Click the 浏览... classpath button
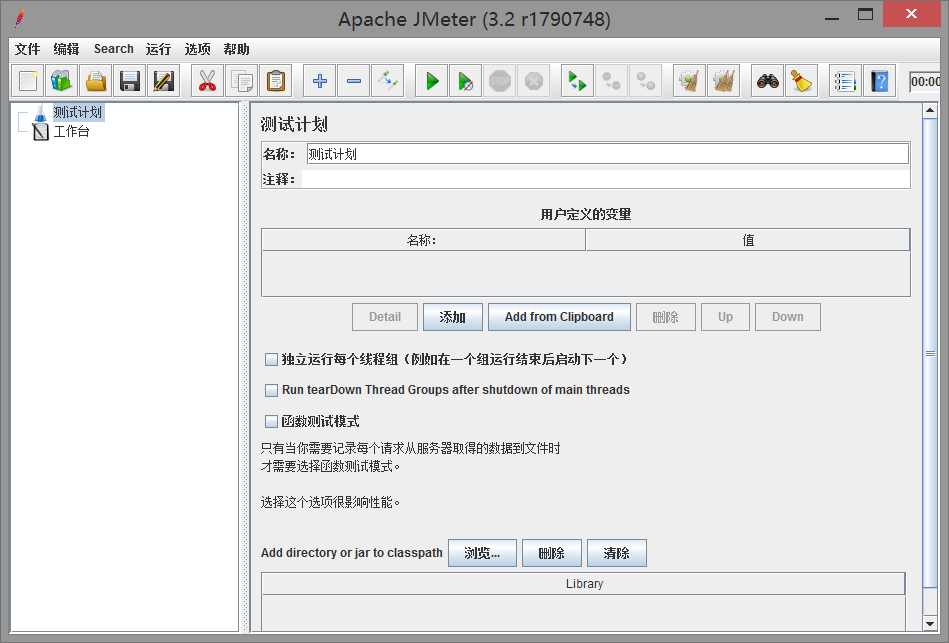 tap(482, 553)
